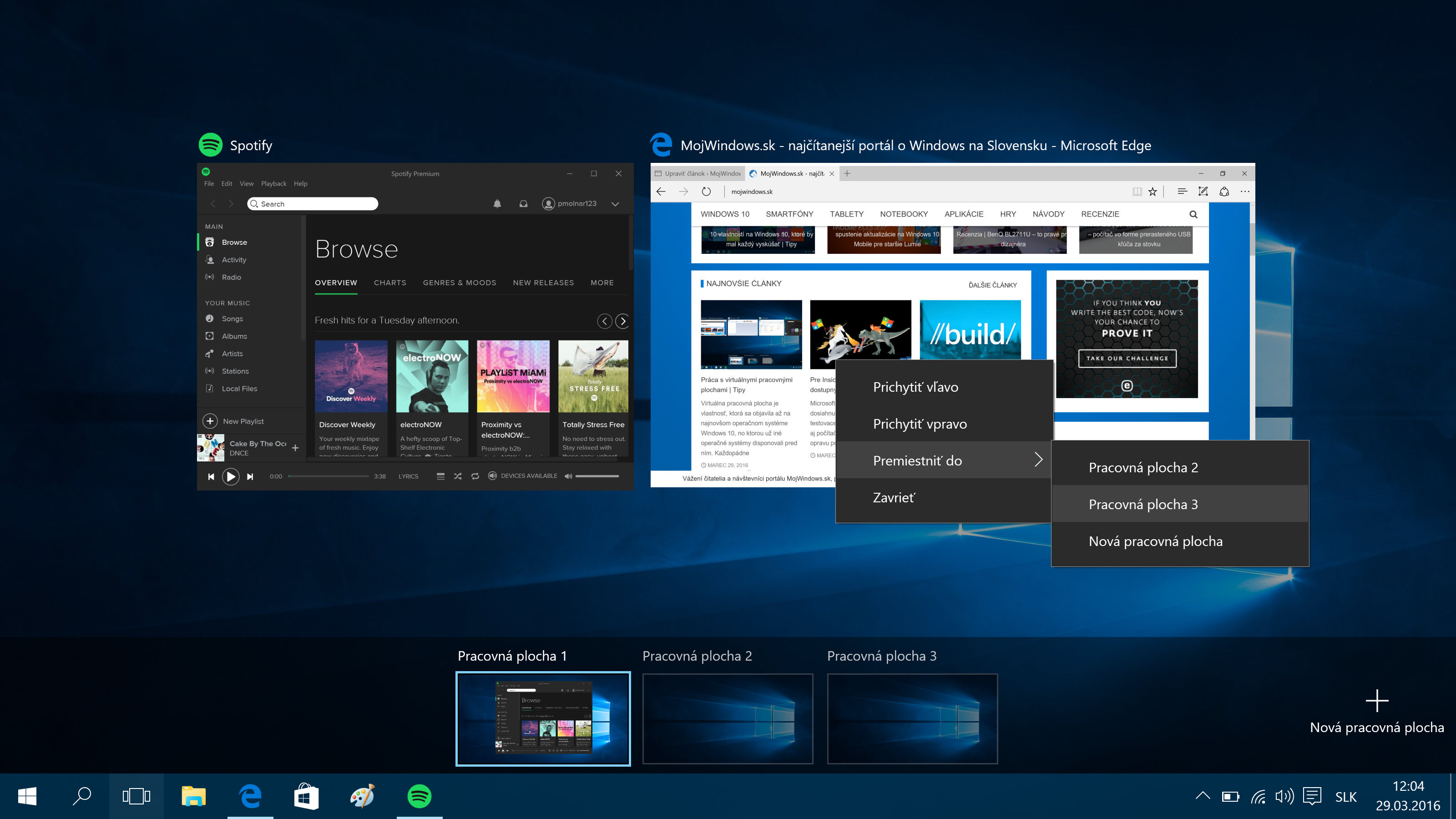Show Lyrics in Spotify player
The width and height of the screenshot is (1456, 819).
point(408,476)
